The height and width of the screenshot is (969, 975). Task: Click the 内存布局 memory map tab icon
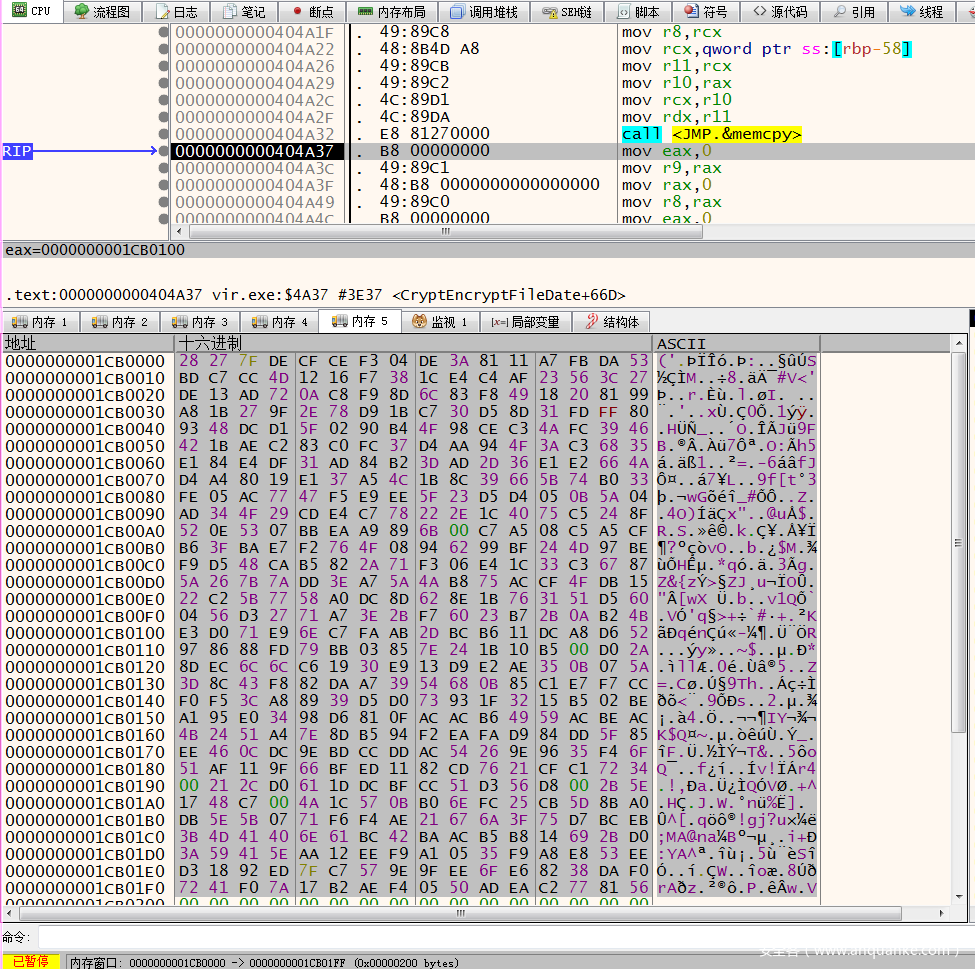pos(366,12)
